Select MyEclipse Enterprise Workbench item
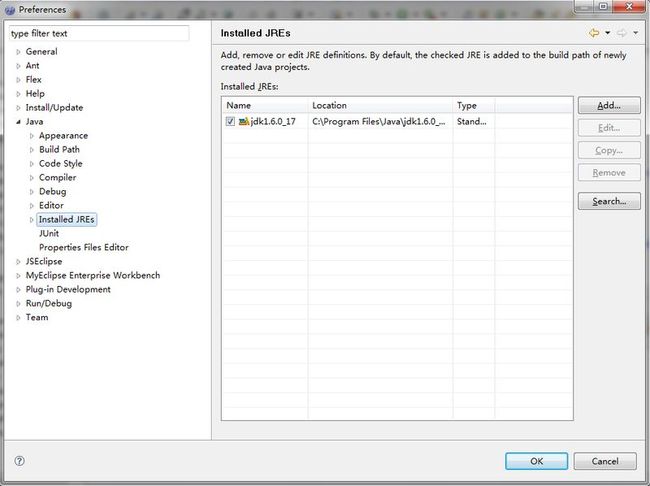 [x=93, y=275]
